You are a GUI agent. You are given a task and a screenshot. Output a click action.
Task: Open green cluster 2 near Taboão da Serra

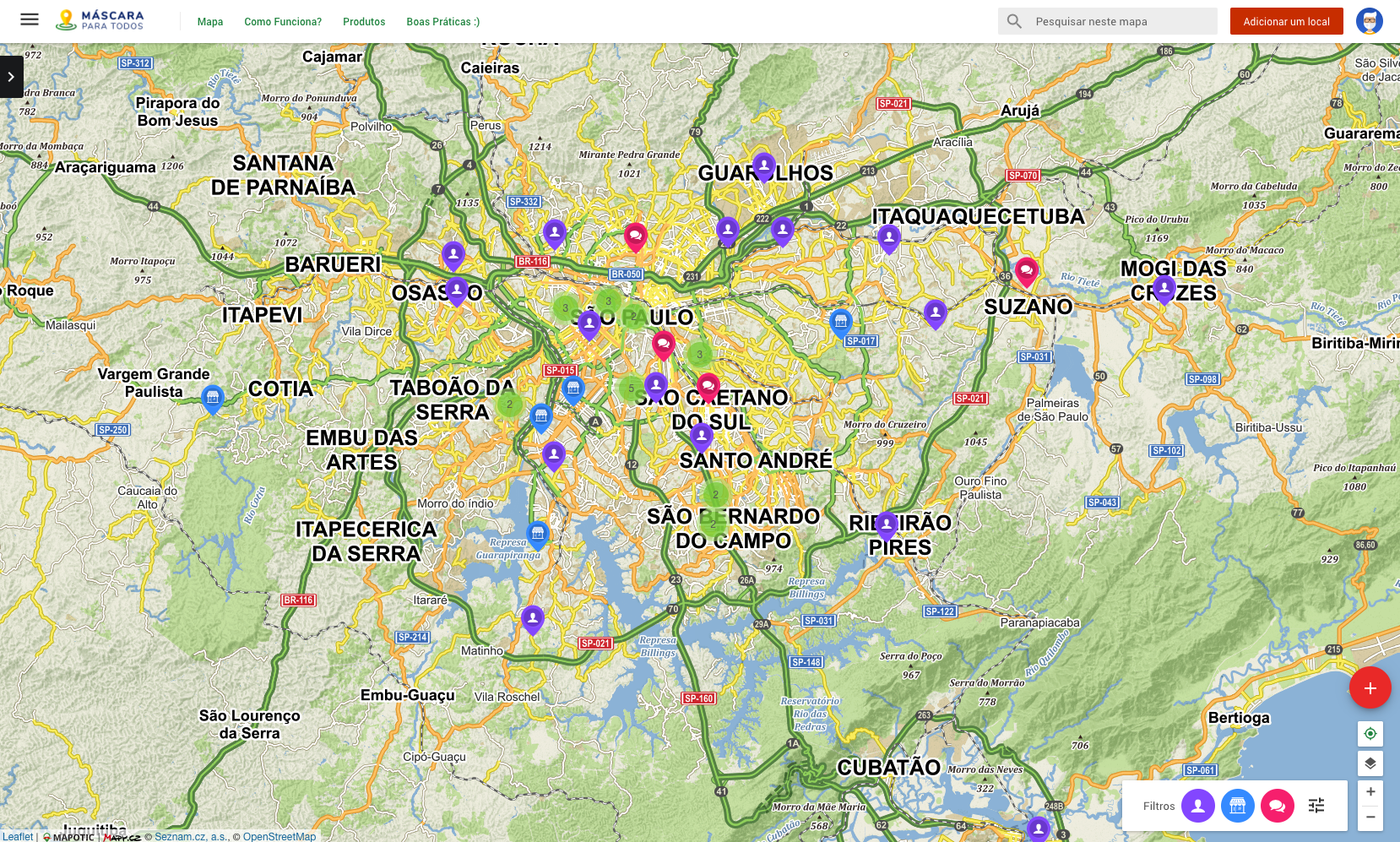tap(509, 405)
